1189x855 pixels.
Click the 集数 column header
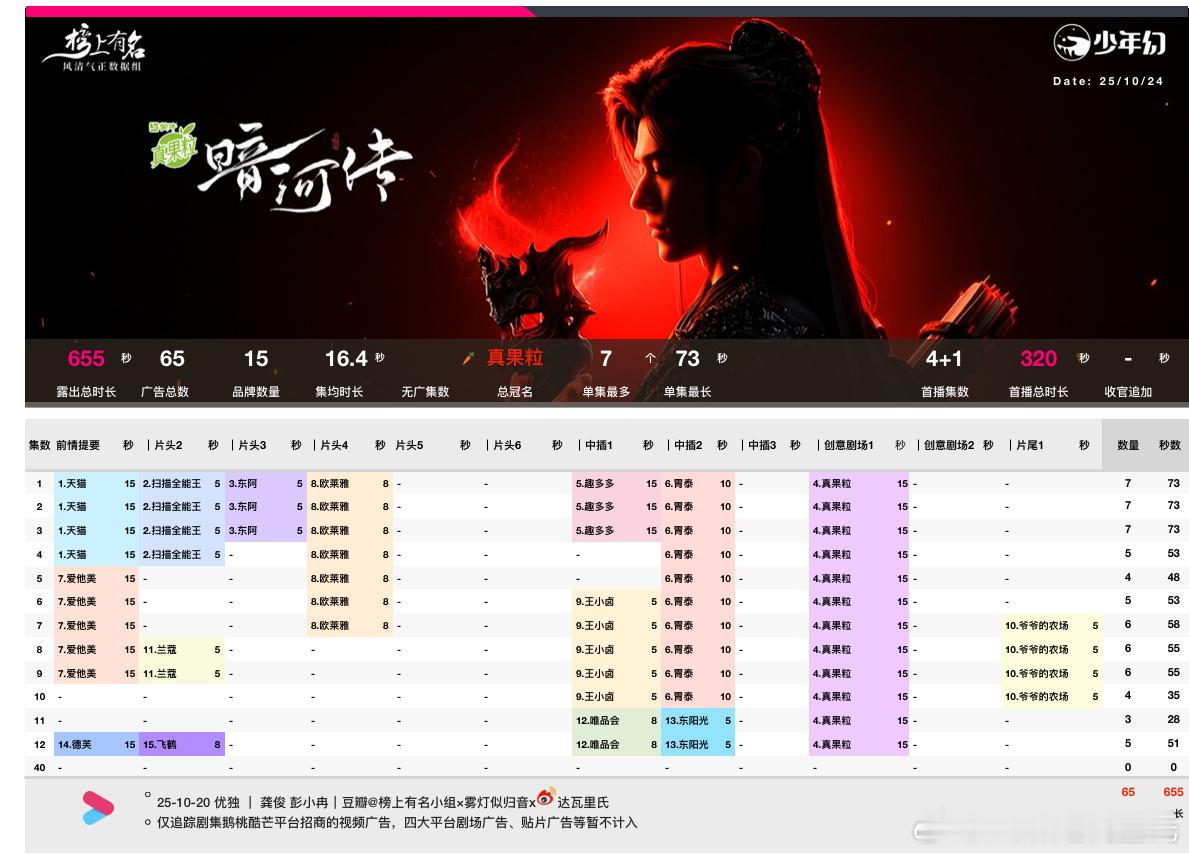click(39, 445)
